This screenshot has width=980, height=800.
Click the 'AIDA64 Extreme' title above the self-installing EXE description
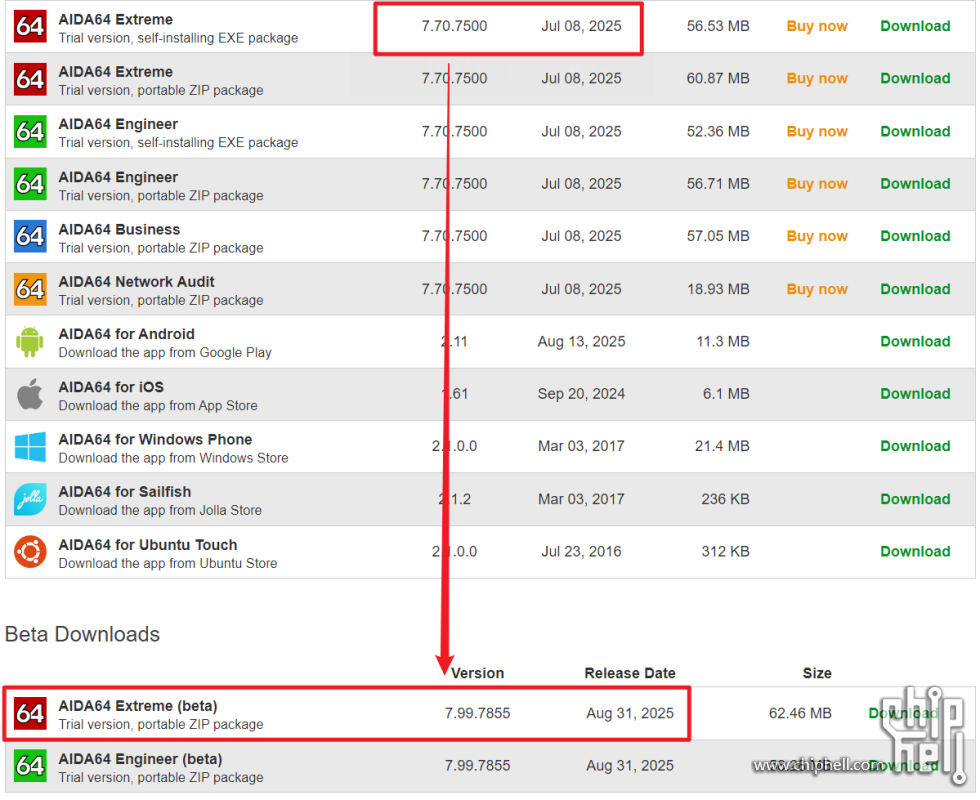(116, 19)
